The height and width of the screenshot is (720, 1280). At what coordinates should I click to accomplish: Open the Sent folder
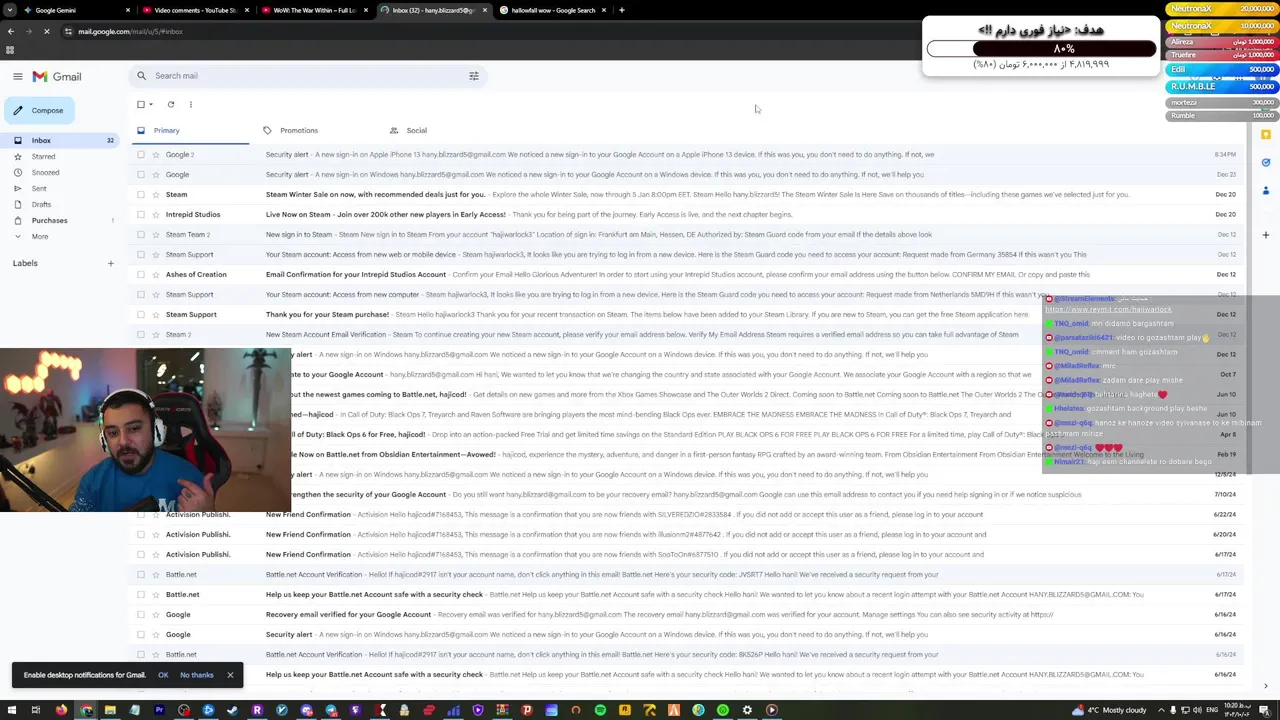pyautogui.click(x=39, y=189)
